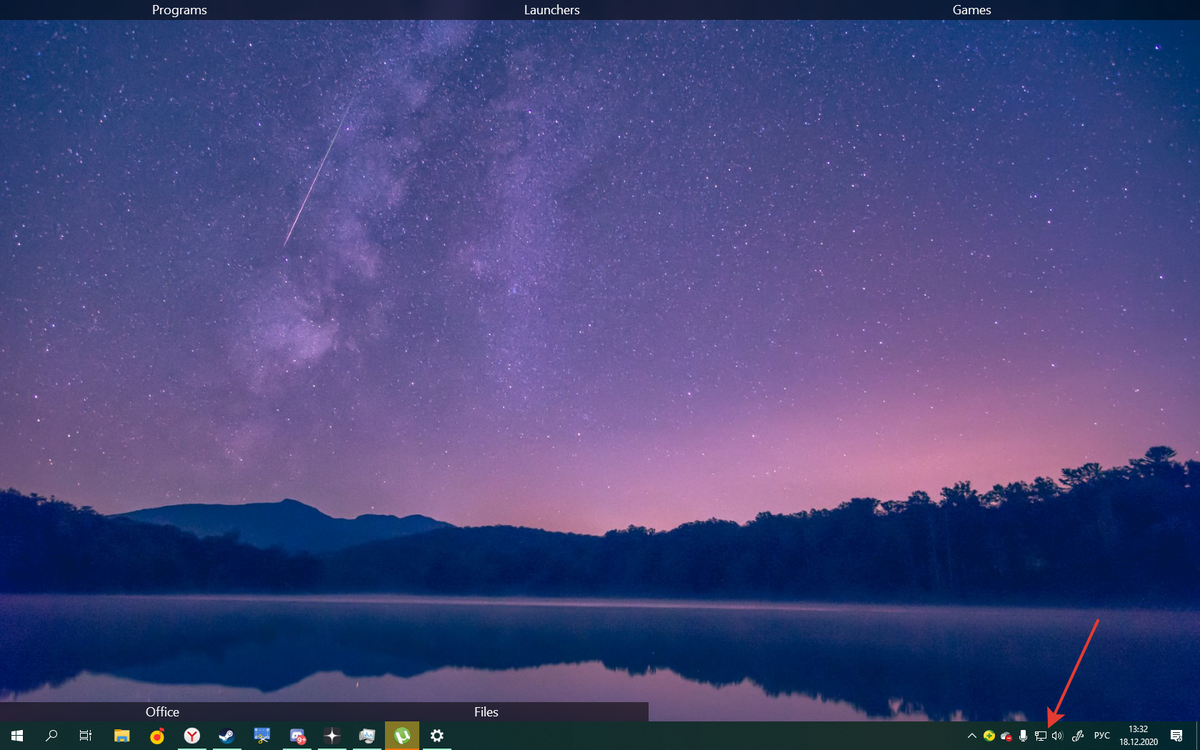This screenshot has height=750, width=1200.
Task: Click the yellow-green tray icon
Action: click(x=989, y=736)
